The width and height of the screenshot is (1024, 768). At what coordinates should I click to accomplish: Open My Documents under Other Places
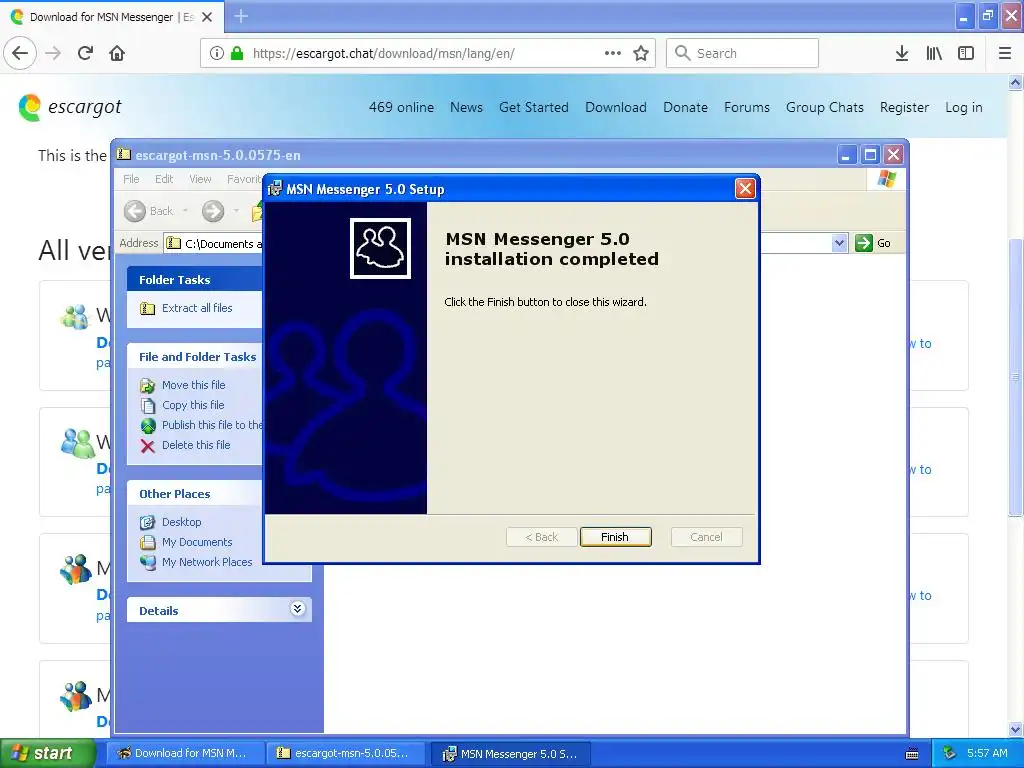pyautogui.click(x=197, y=542)
